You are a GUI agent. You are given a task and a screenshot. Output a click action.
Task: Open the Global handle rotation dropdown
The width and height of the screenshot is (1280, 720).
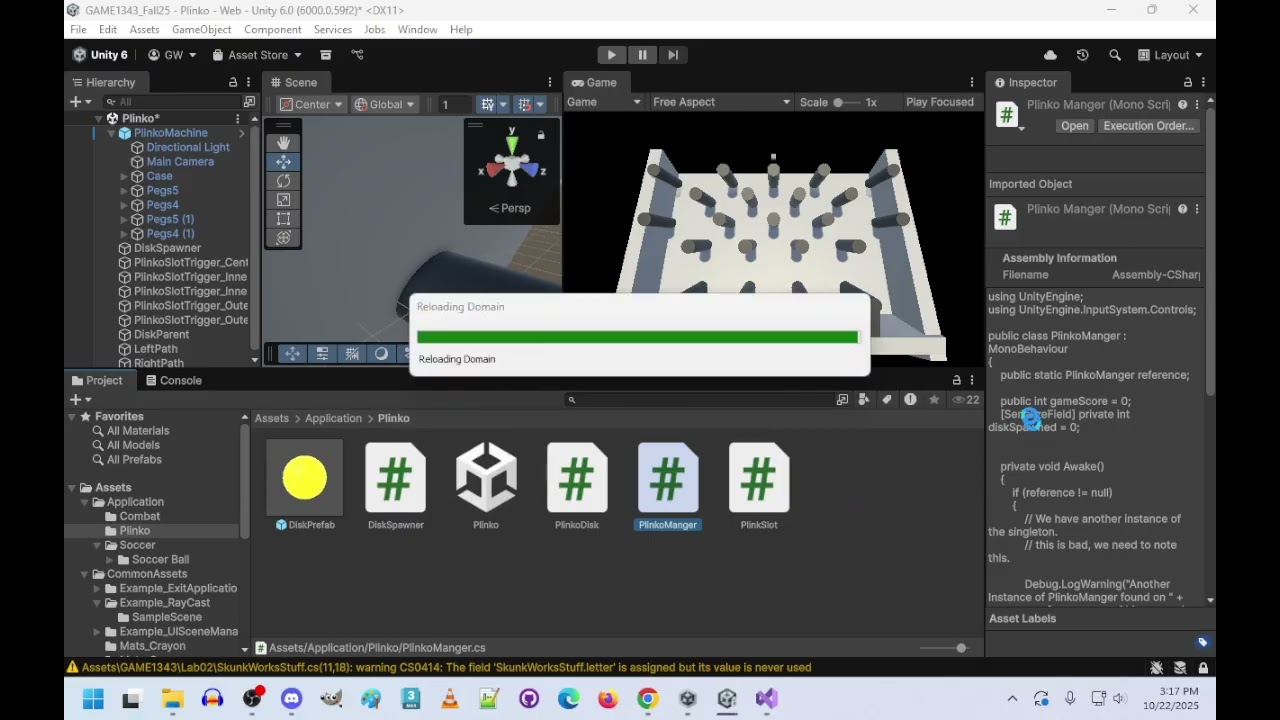coord(384,104)
